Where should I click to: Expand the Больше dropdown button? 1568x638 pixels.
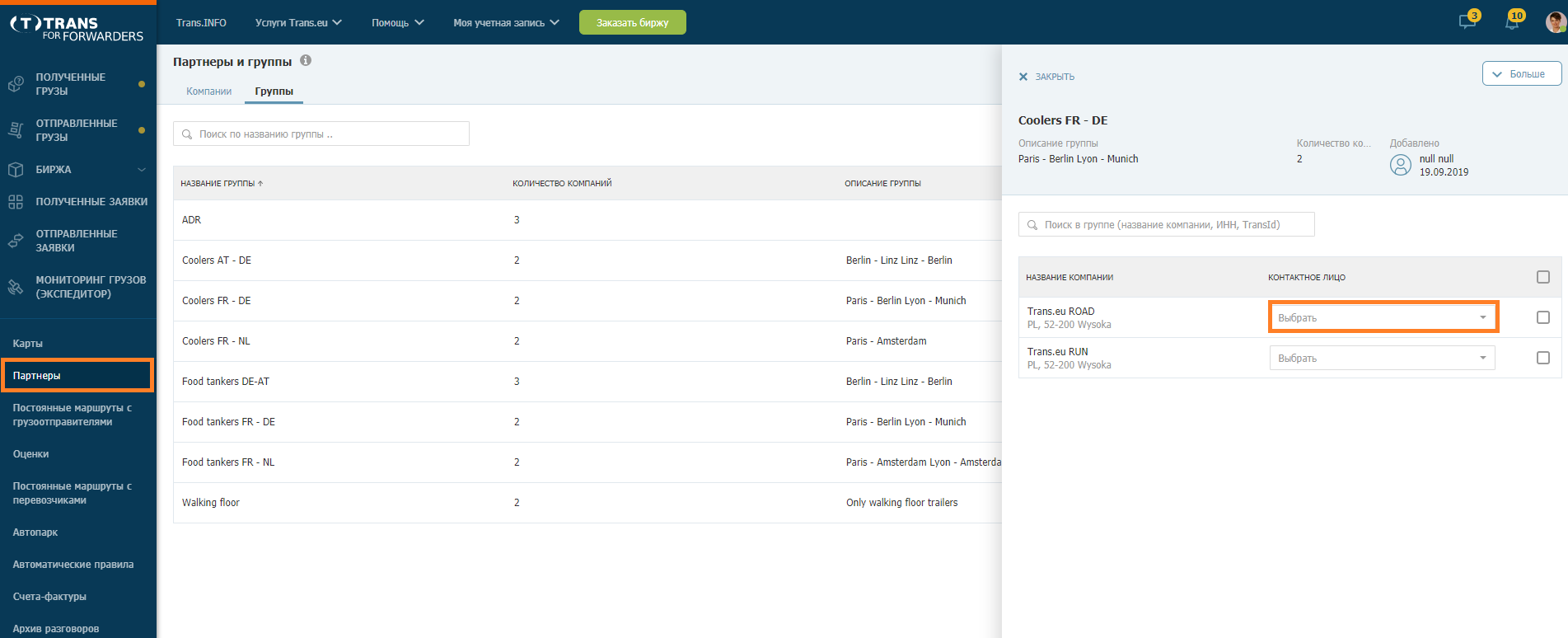[1522, 73]
